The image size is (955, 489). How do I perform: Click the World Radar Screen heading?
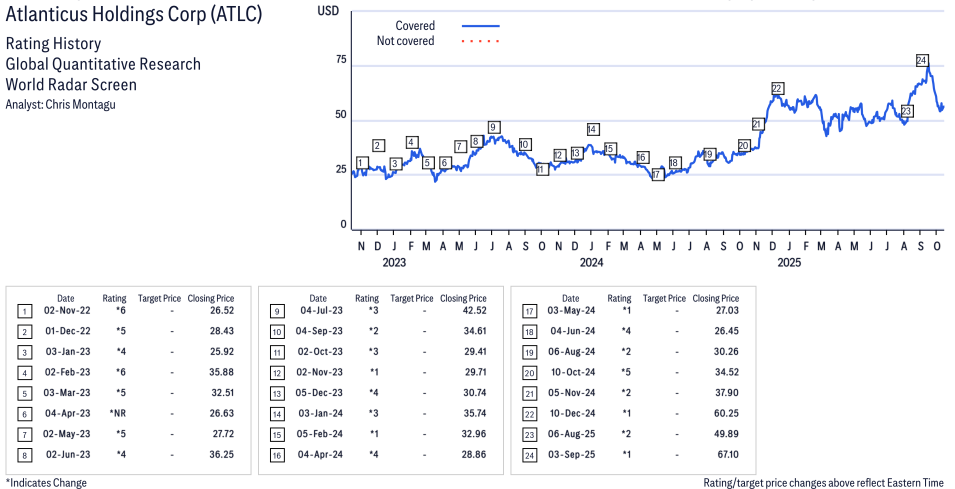pyautogui.click(x=71, y=85)
